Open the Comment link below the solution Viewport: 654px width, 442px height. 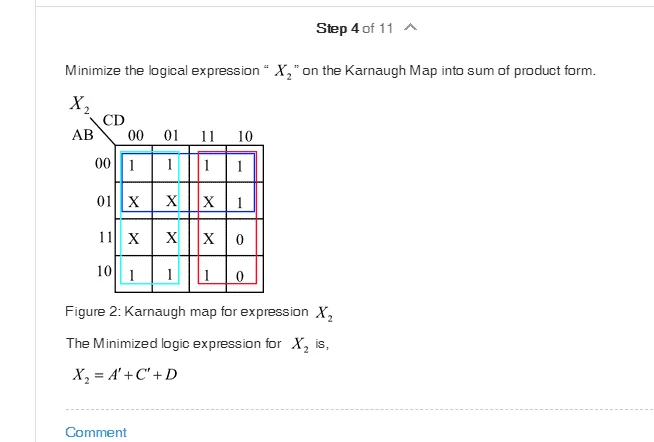tap(96, 432)
